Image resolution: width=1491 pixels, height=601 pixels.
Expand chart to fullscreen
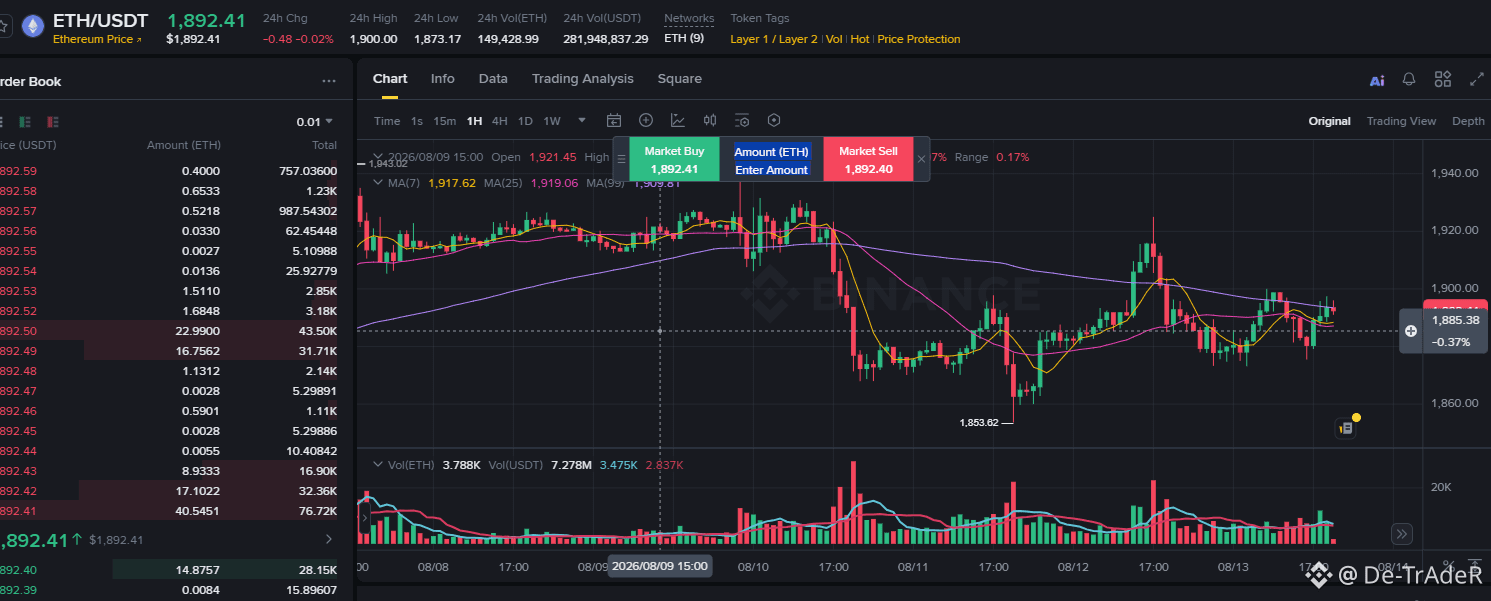pyautogui.click(x=1477, y=79)
